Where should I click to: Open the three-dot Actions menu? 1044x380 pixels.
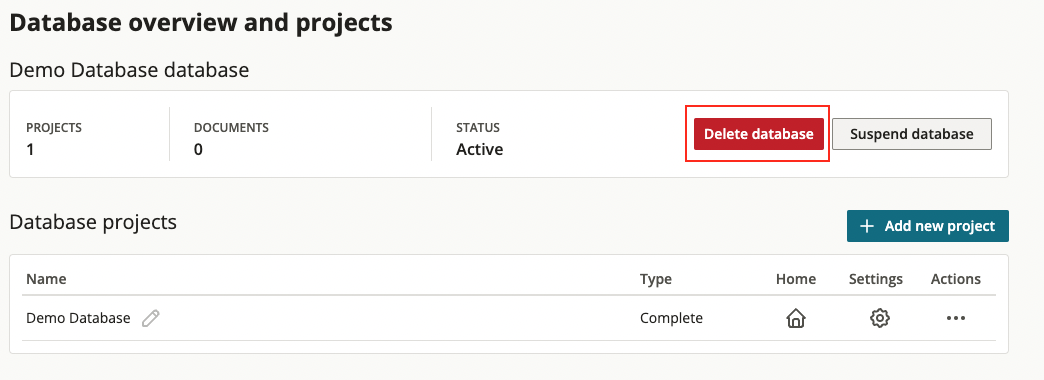(x=955, y=318)
